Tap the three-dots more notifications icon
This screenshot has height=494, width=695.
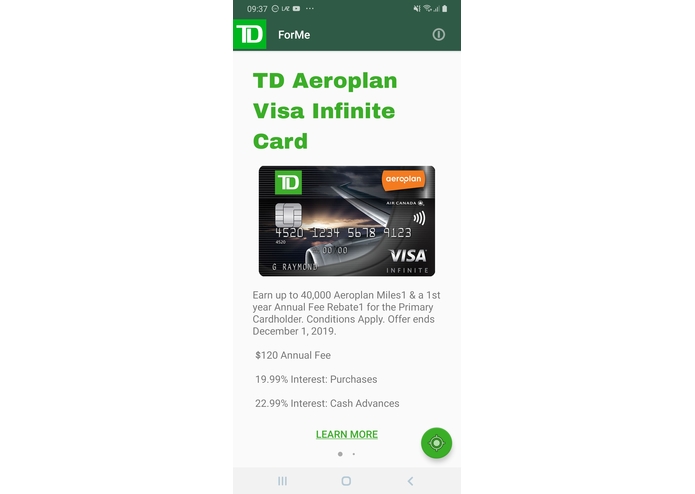310,8
